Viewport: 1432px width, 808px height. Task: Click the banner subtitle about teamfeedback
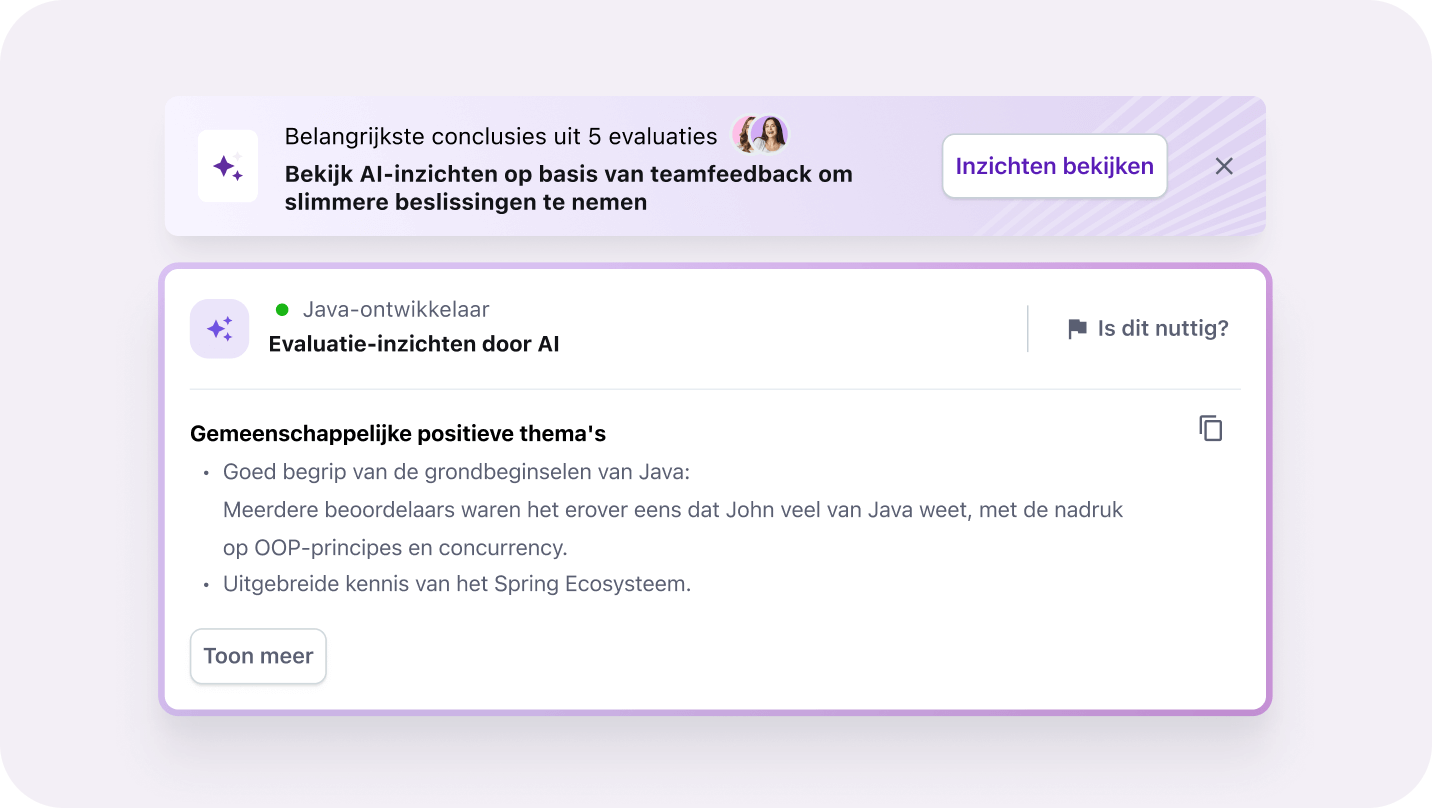click(x=568, y=186)
